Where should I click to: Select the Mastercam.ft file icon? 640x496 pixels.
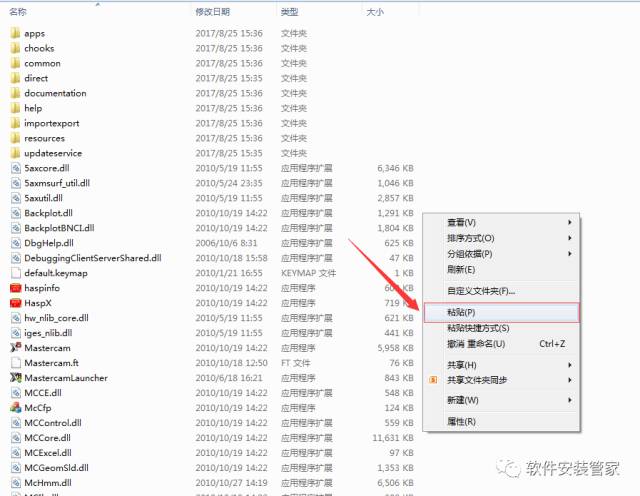pos(15,363)
